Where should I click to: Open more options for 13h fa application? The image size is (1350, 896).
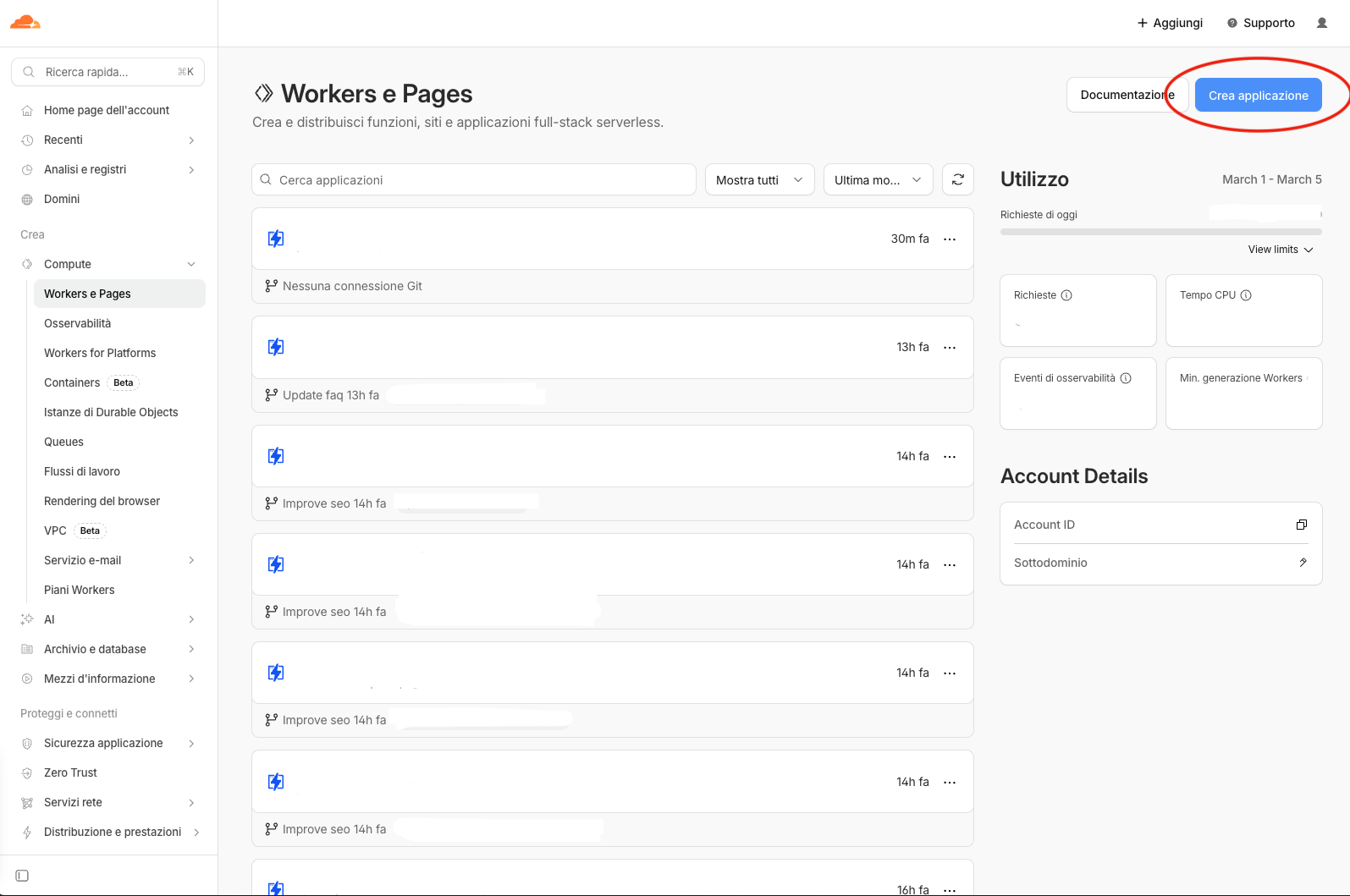[x=950, y=348]
